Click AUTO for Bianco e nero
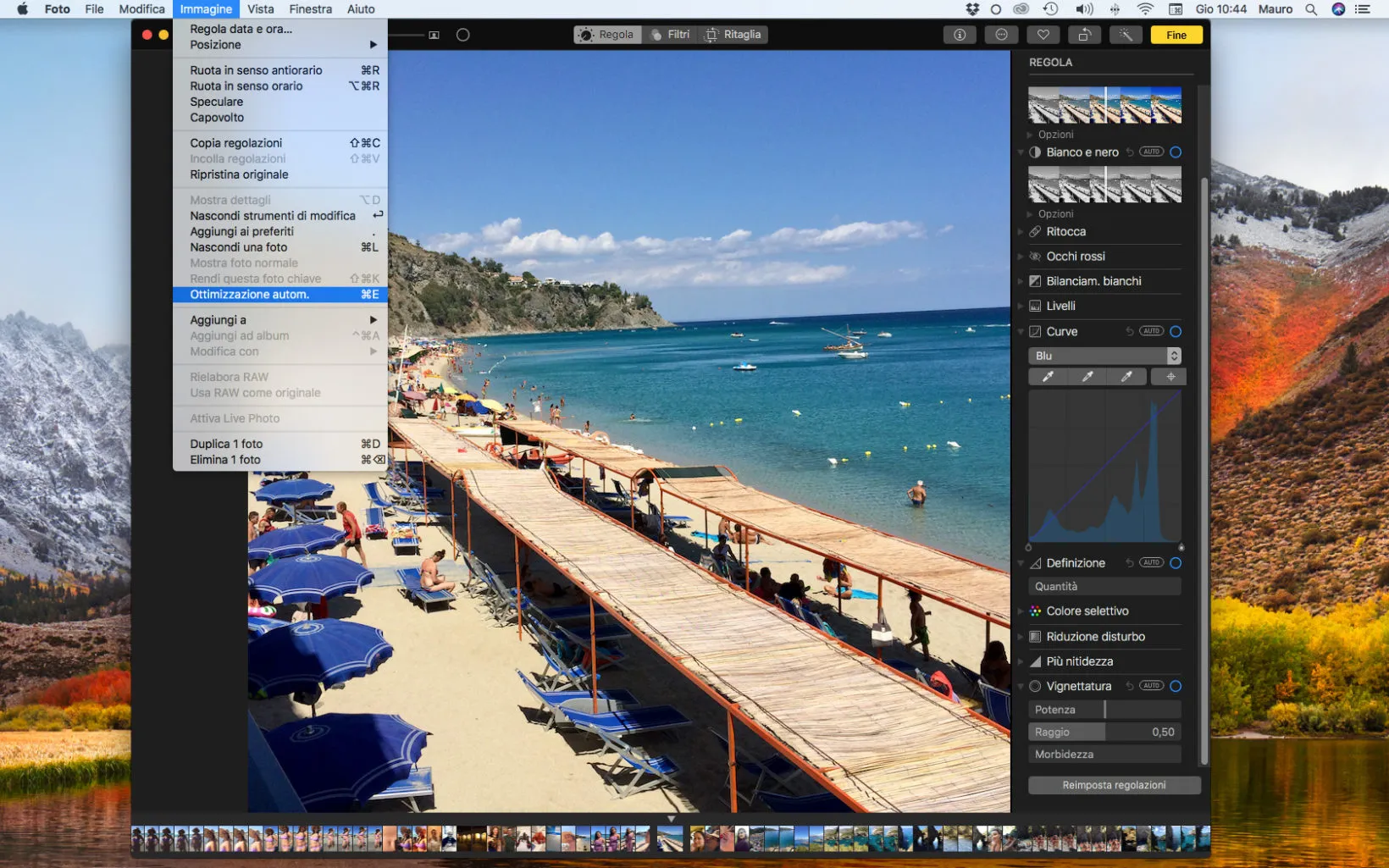This screenshot has width=1389, height=868. coord(1151,152)
